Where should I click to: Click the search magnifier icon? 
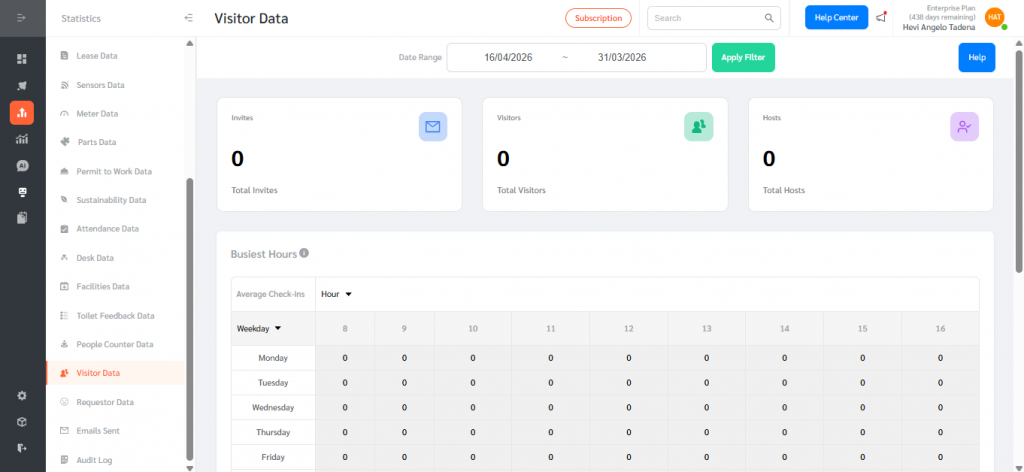pyautogui.click(x=769, y=18)
